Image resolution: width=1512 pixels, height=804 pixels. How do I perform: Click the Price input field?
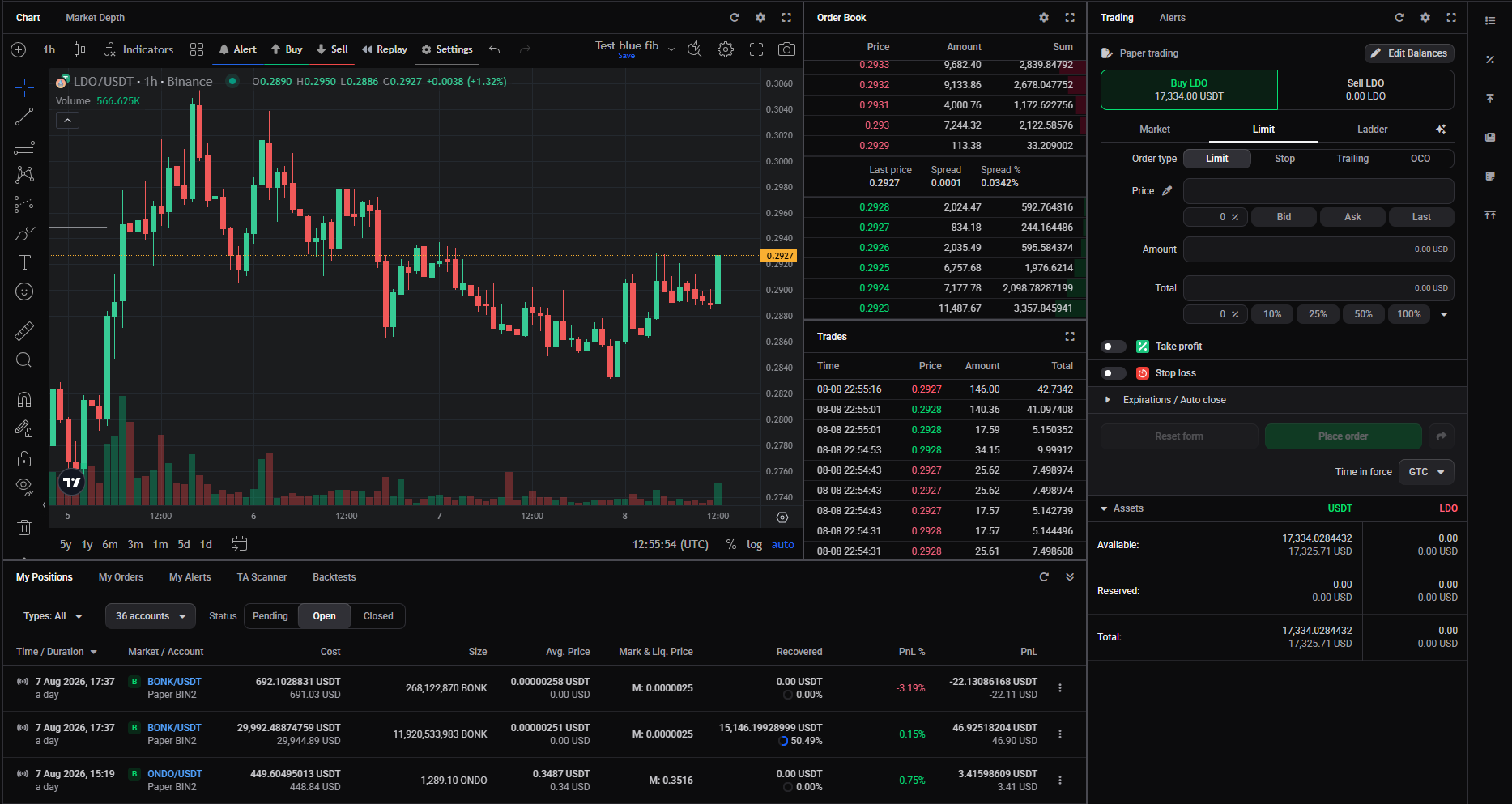(1318, 191)
